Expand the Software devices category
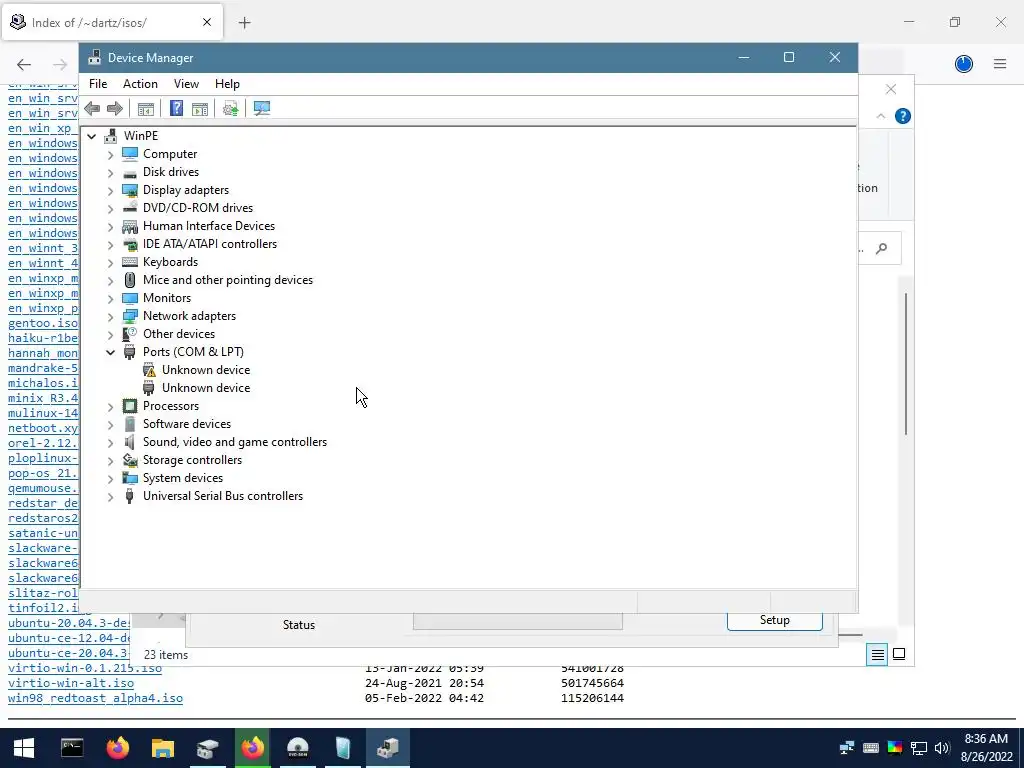The image size is (1024, 768). 110,424
